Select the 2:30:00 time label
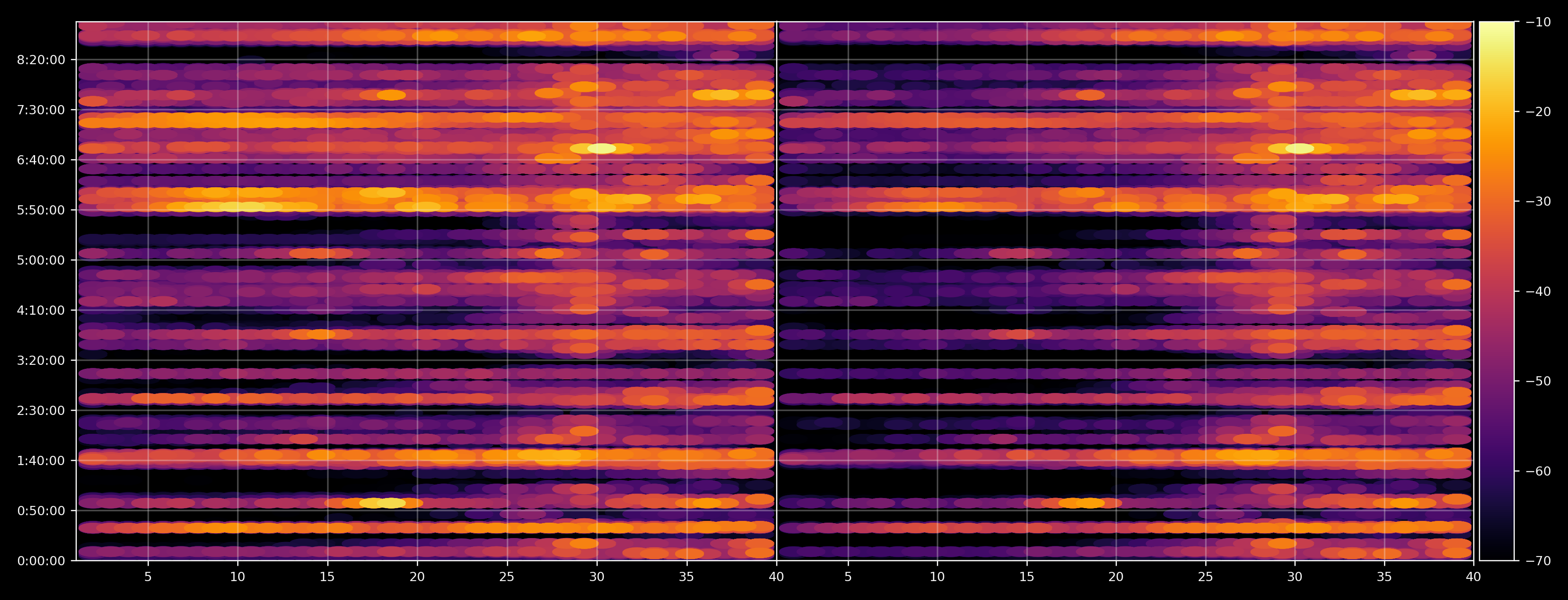Viewport: 1568px width, 600px height. tap(41, 411)
